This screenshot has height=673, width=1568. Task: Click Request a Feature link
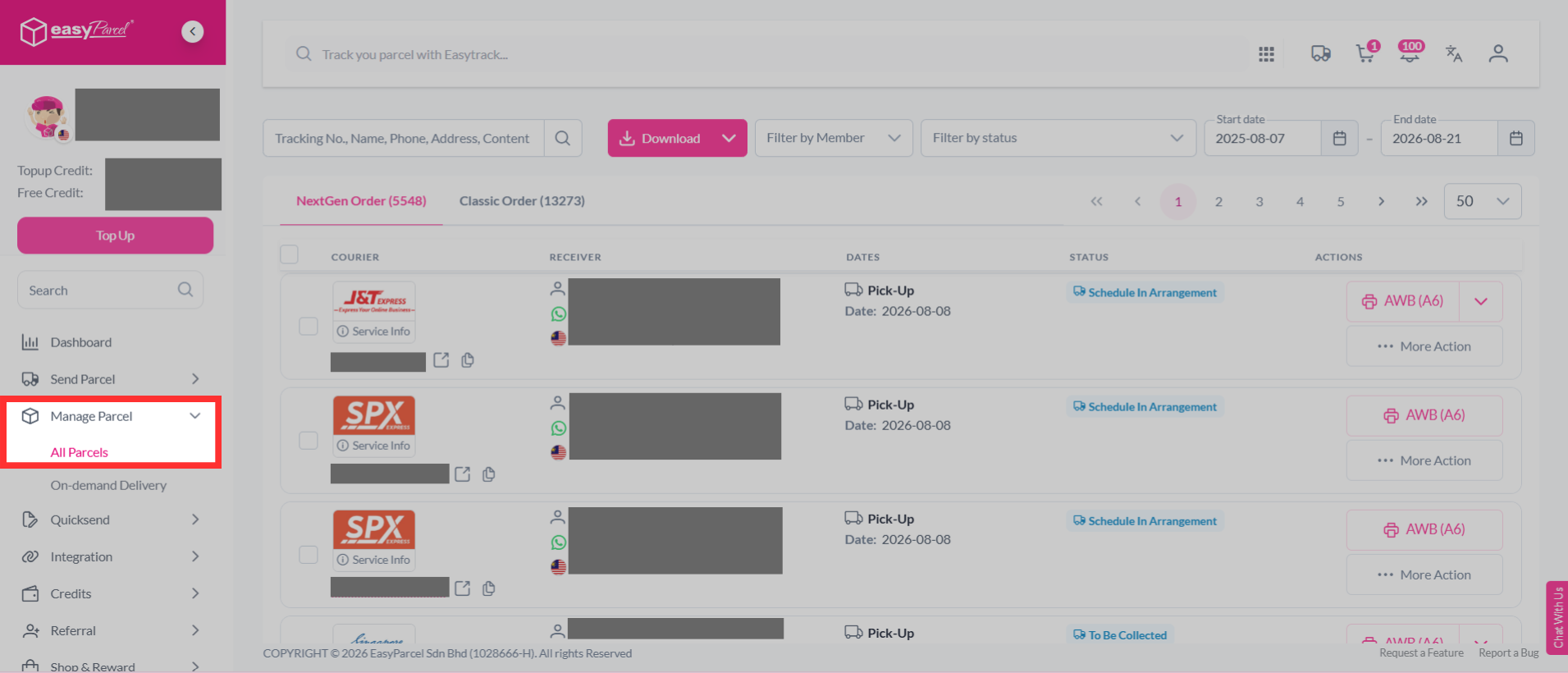(x=1421, y=653)
